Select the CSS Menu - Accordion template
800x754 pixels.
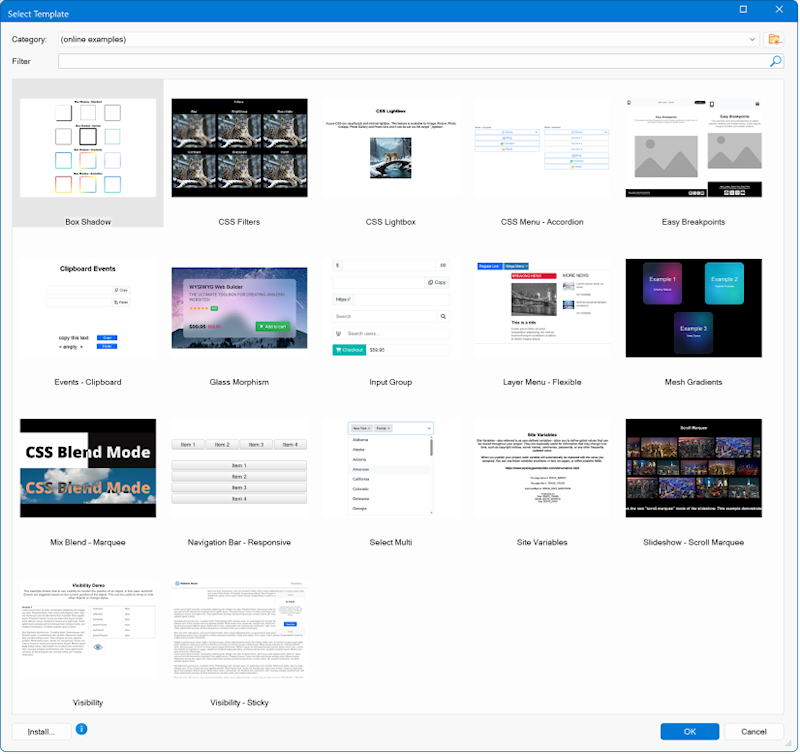541,148
